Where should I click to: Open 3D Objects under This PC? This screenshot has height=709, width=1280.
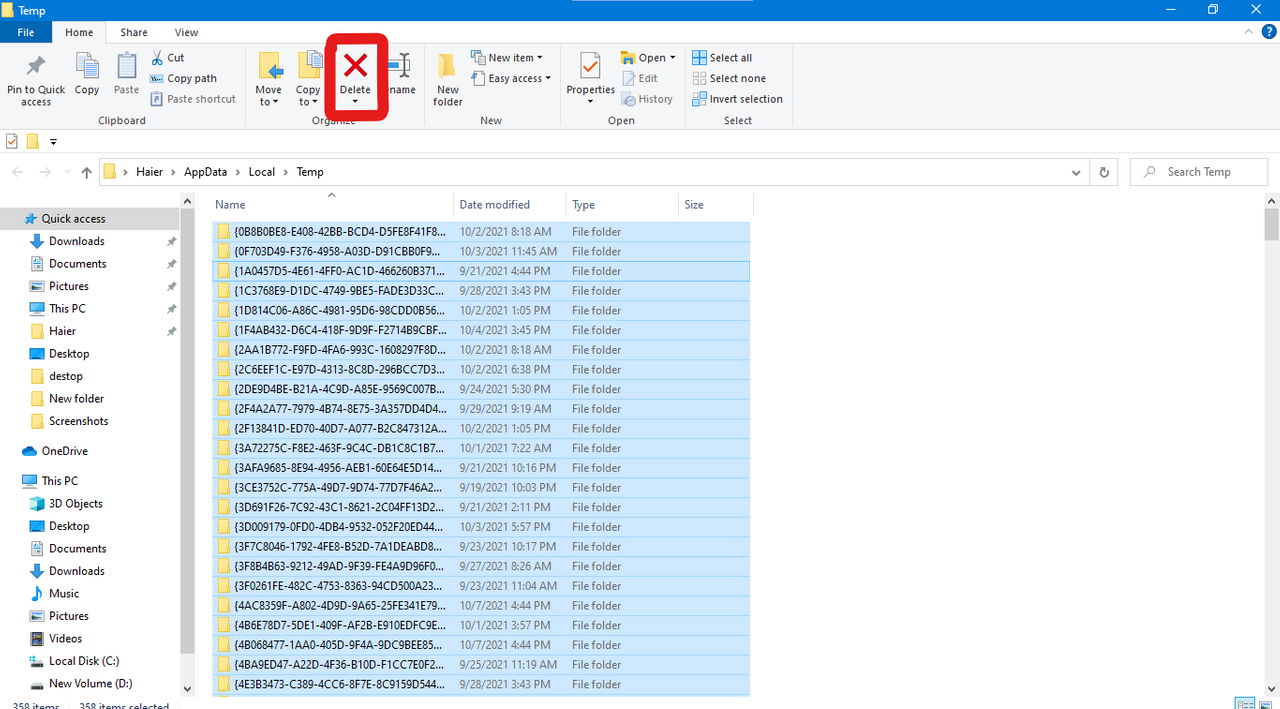point(76,503)
